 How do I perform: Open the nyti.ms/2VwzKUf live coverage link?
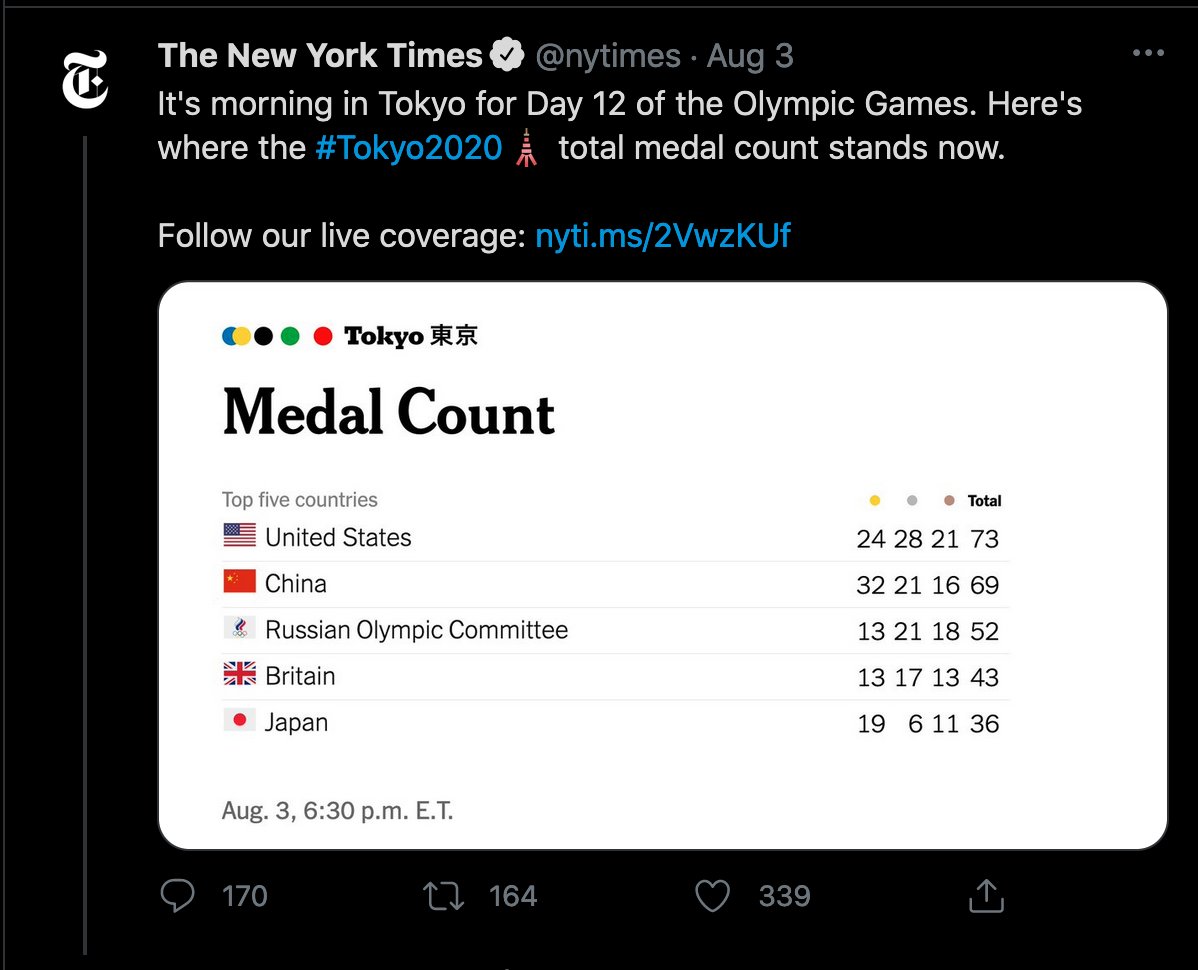coord(662,235)
